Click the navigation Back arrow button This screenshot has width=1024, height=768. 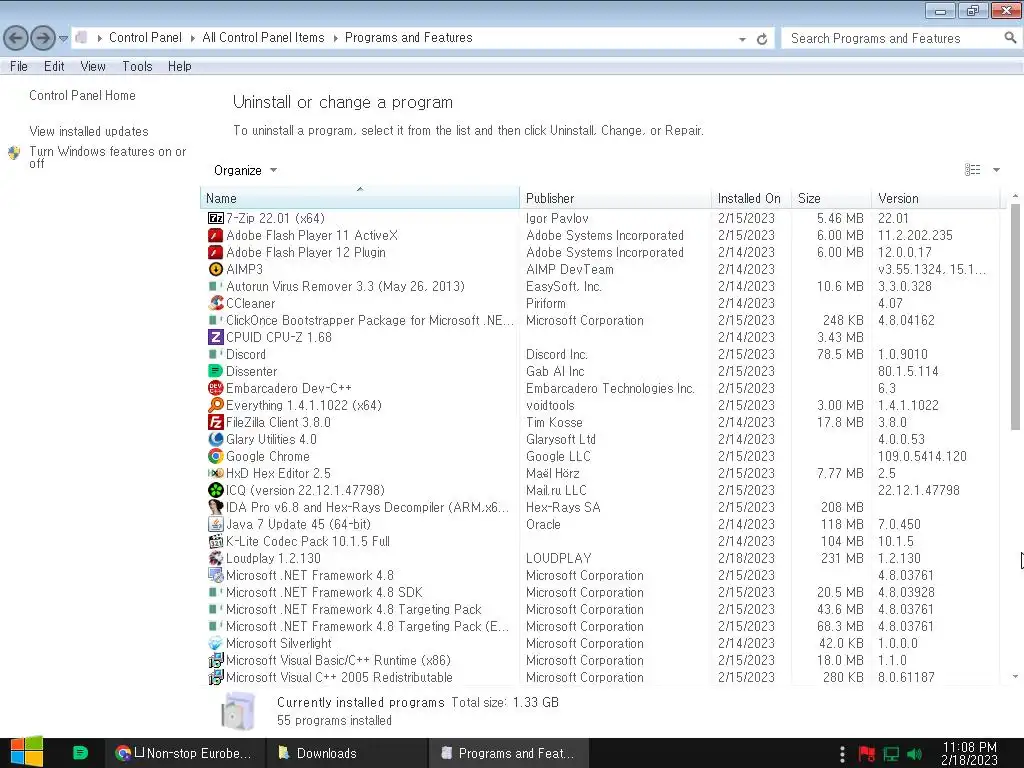pyautogui.click(x=16, y=38)
